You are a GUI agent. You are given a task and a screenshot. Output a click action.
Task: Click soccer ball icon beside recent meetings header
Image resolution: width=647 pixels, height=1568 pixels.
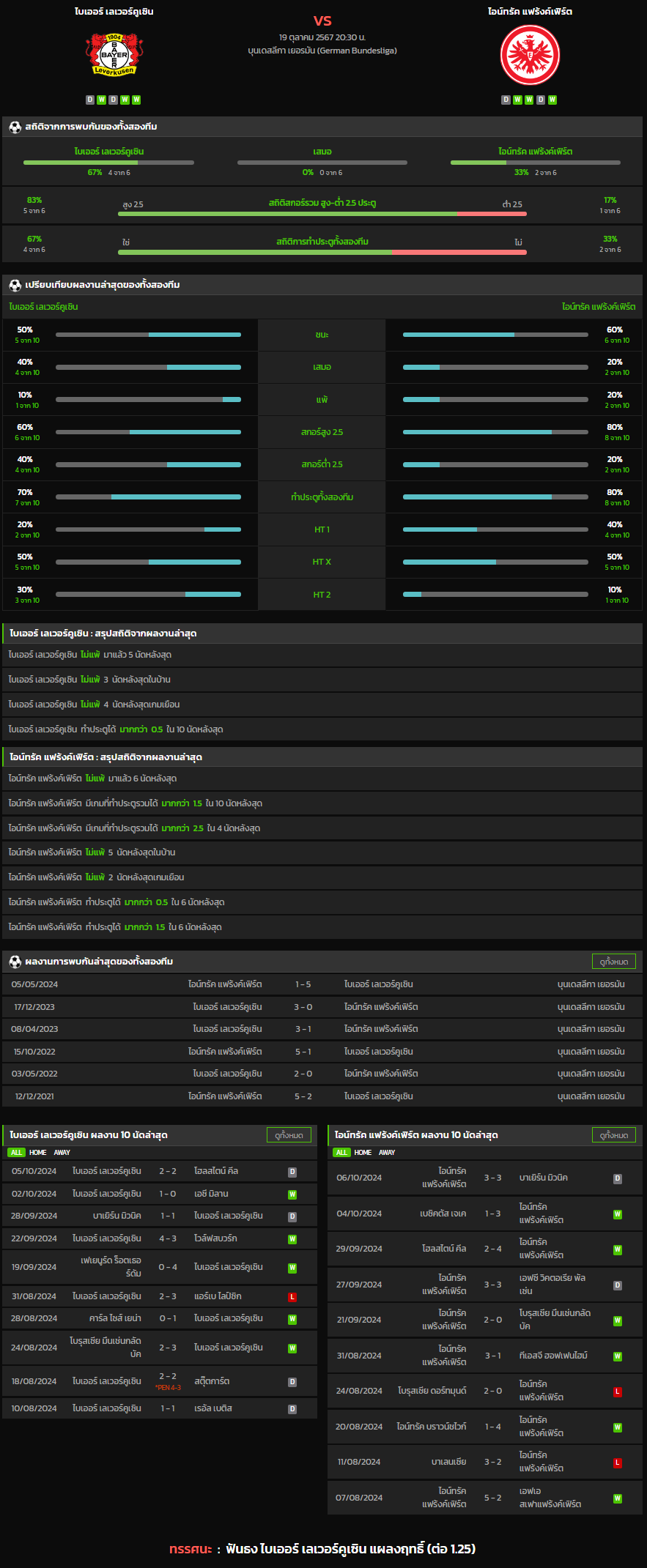pos(15,962)
